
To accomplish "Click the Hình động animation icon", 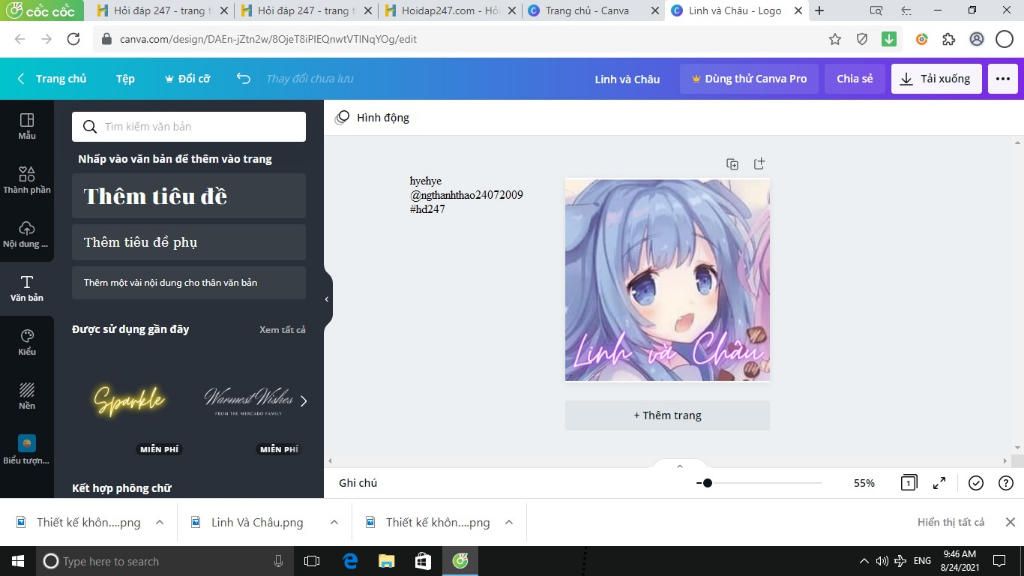I will pyautogui.click(x=342, y=118).
